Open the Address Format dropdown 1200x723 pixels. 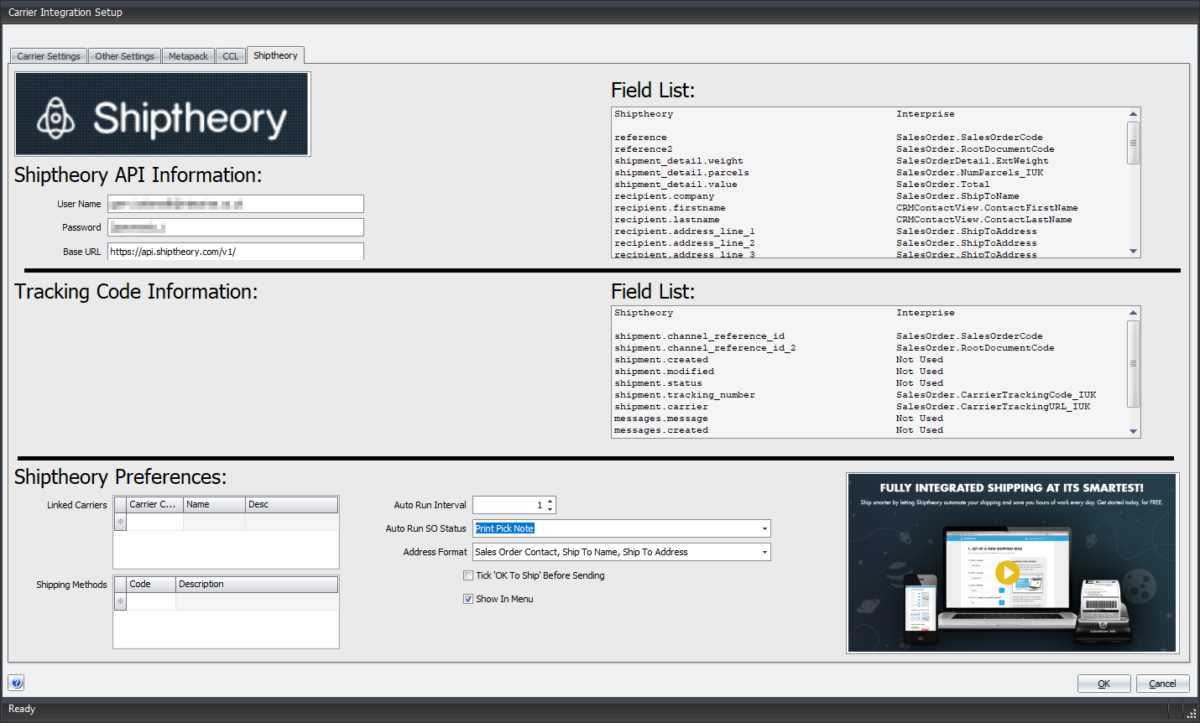(x=764, y=551)
